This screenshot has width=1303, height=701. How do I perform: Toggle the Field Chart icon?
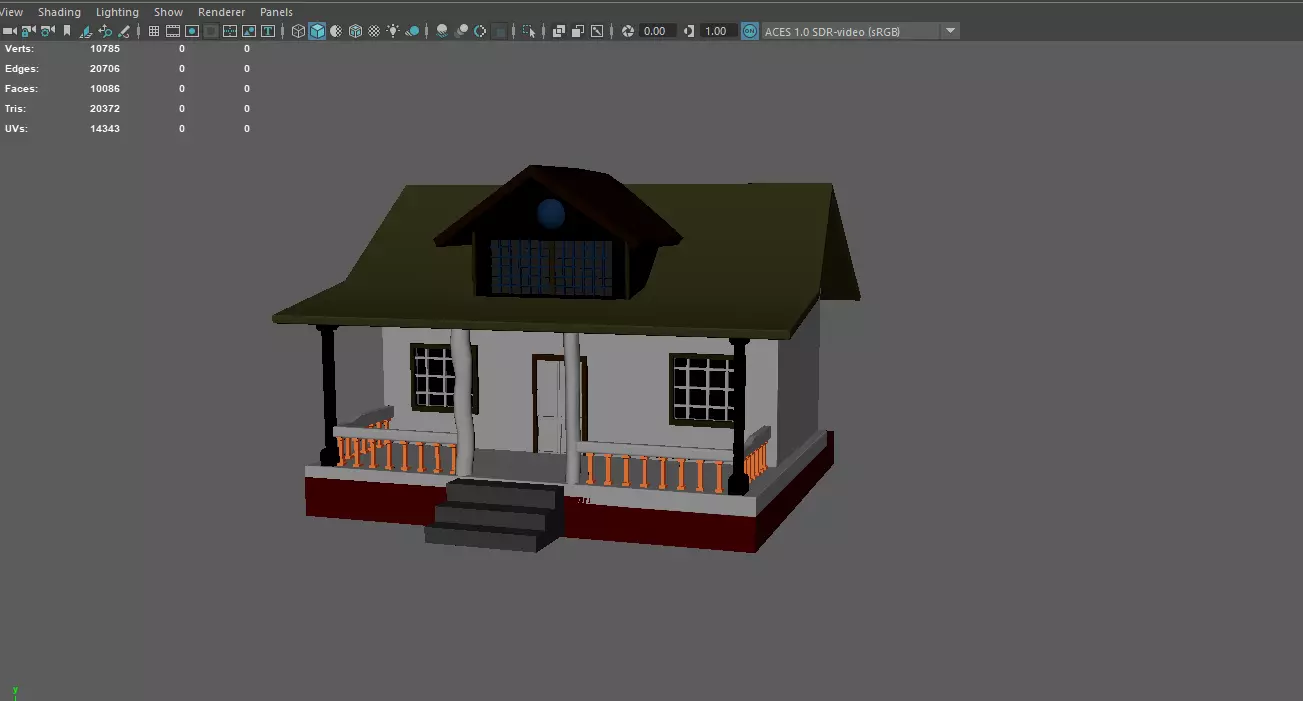click(230, 31)
